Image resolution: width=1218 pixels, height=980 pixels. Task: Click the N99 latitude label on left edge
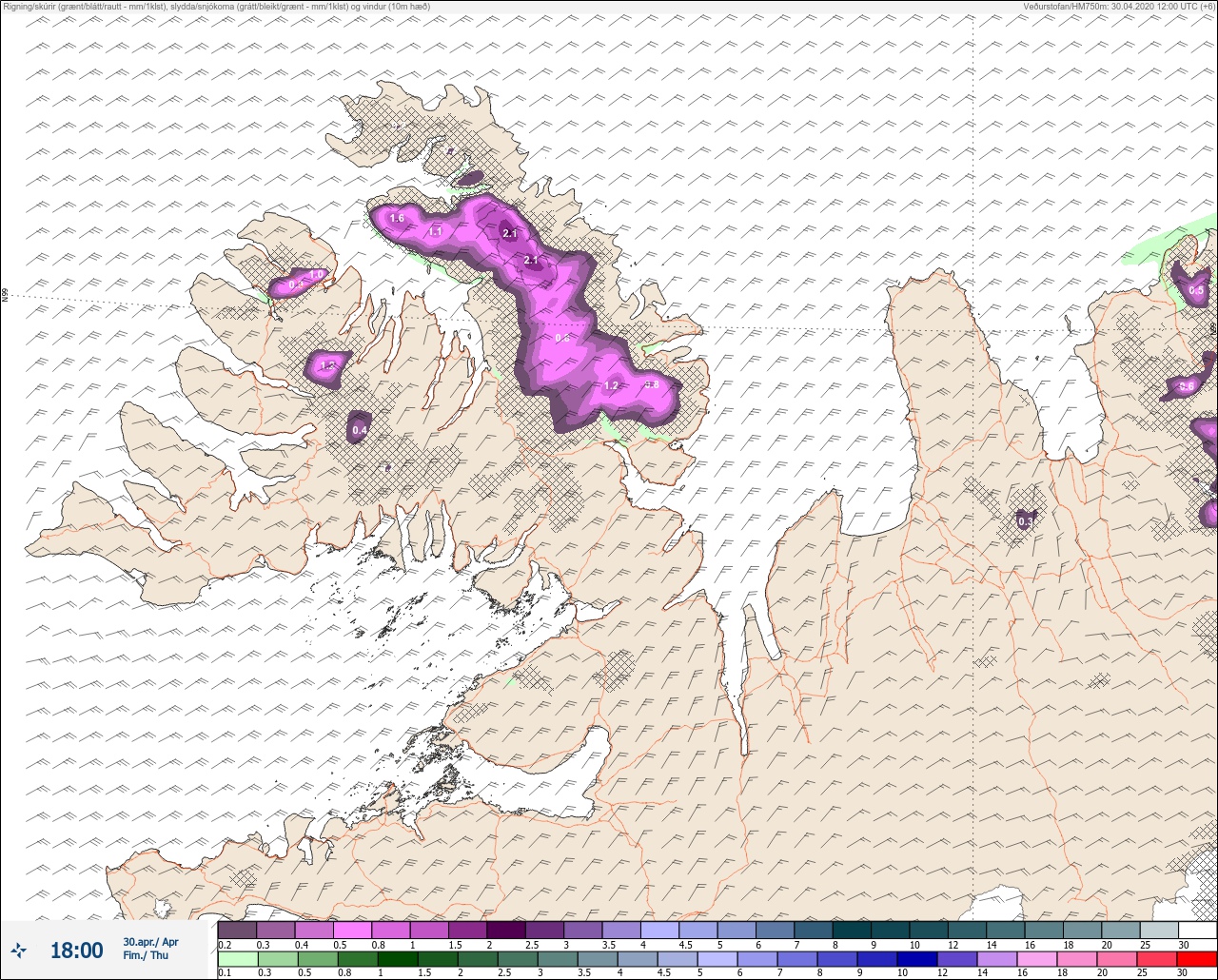click(x=5, y=296)
